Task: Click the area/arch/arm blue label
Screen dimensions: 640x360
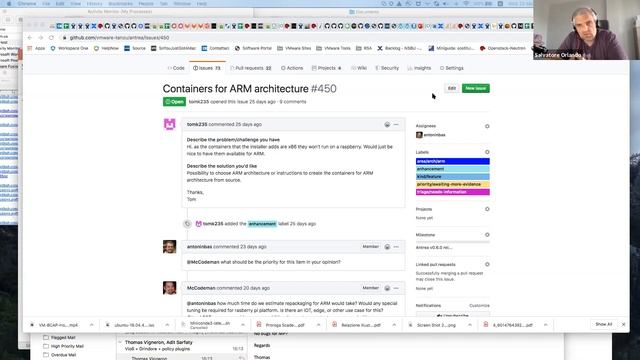Action: (453, 161)
